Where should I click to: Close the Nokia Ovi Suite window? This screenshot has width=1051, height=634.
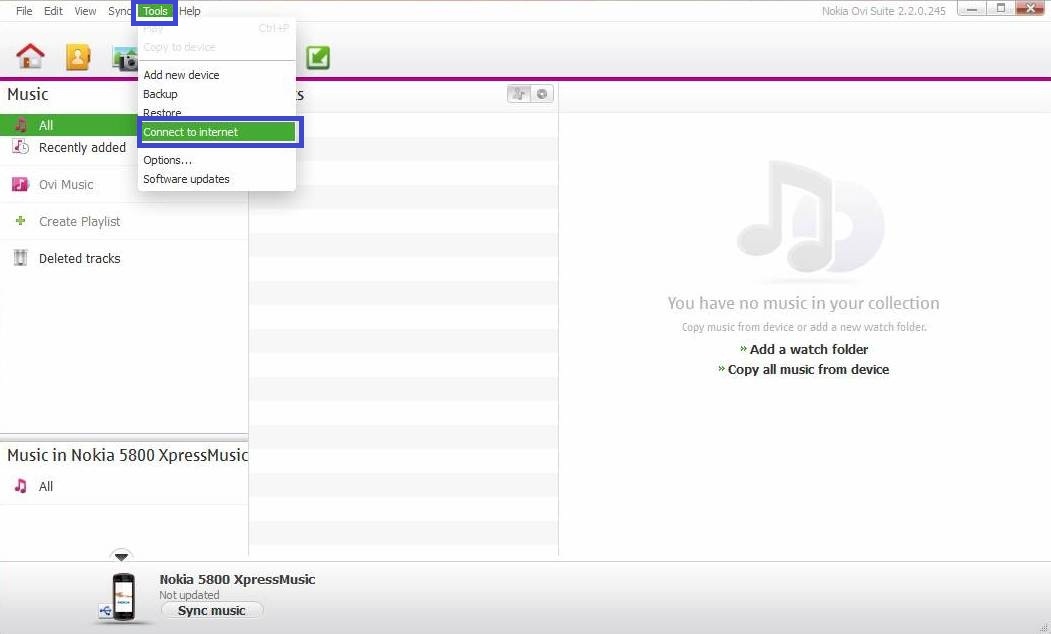1030,9
